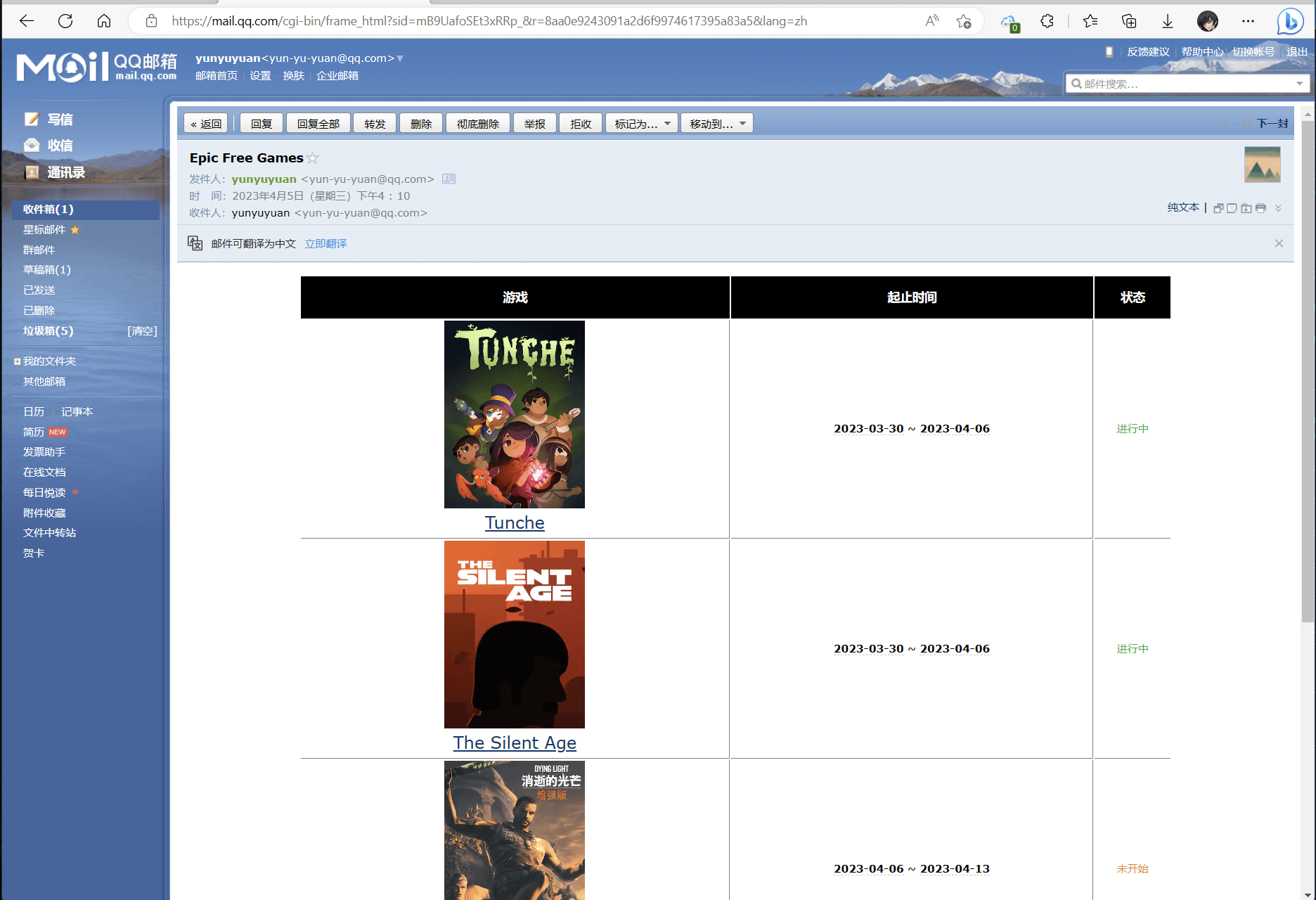Open email in new window icon
Image resolution: width=1316 pixels, height=900 pixels.
[x=1218, y=208]
